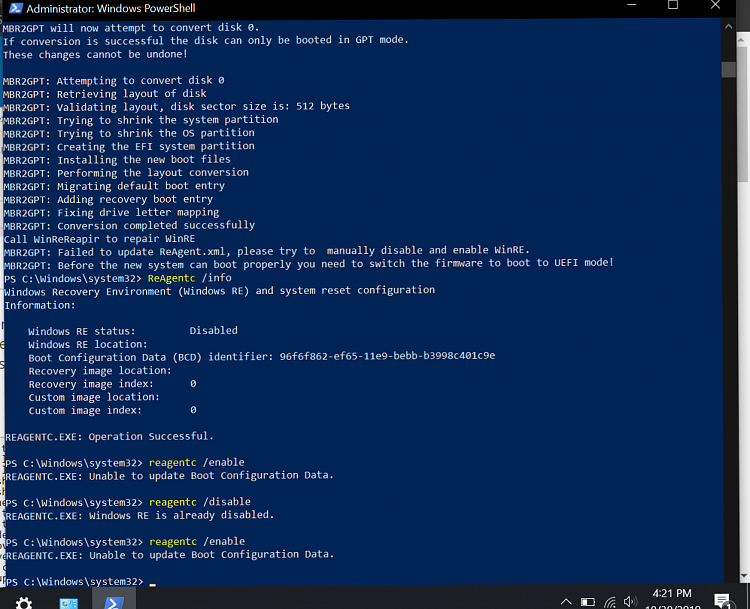Screen dimensions: 750x609
Task: Open the Action Center notification icon
Action: (722, 601)
